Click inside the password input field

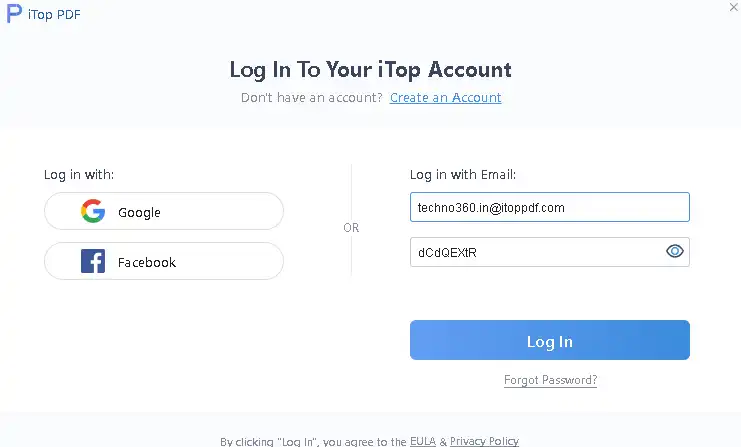pyautogui.click(x=535, y=252)
